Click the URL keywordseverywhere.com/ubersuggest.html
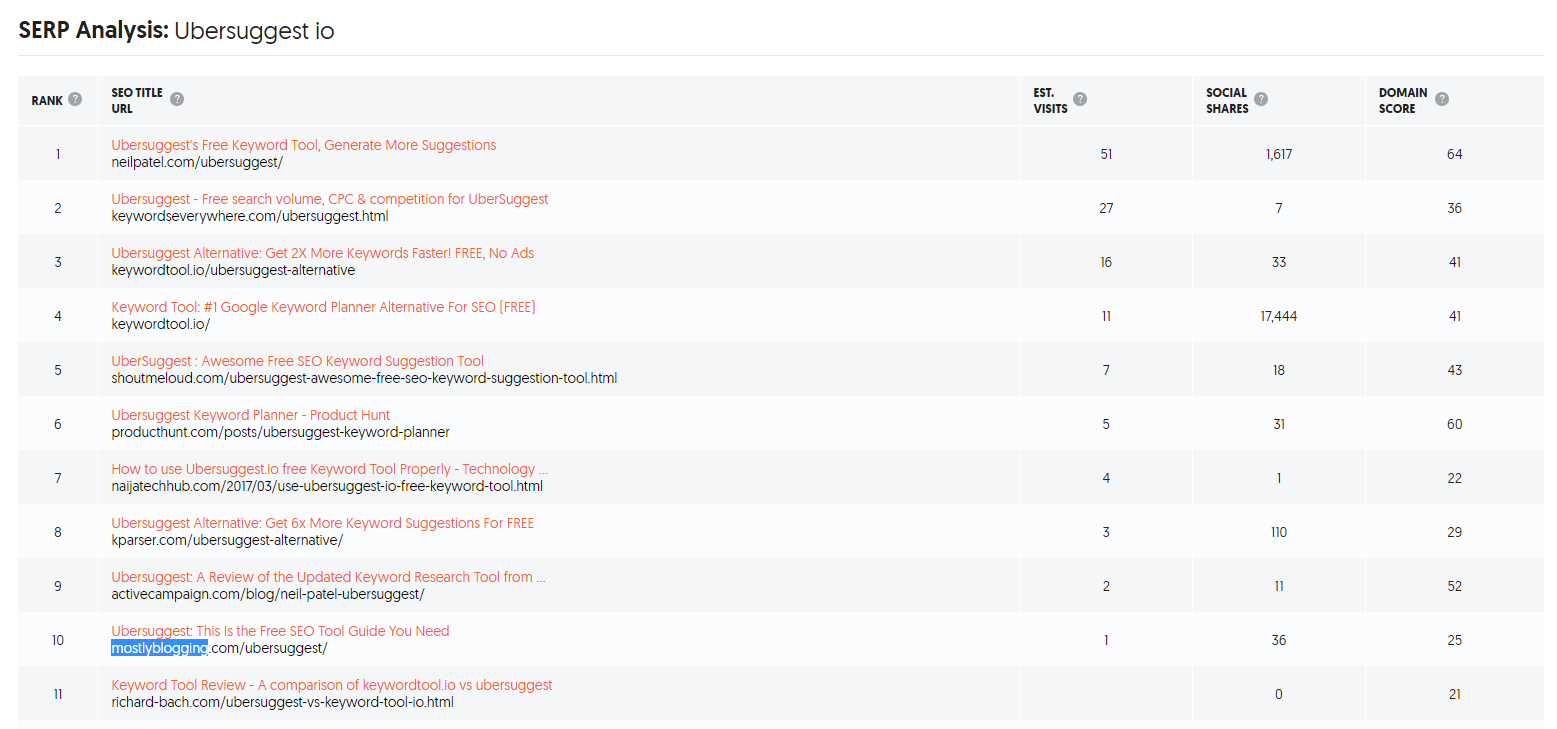Screen dimensions: 1557x729 (x=250, y=216)
